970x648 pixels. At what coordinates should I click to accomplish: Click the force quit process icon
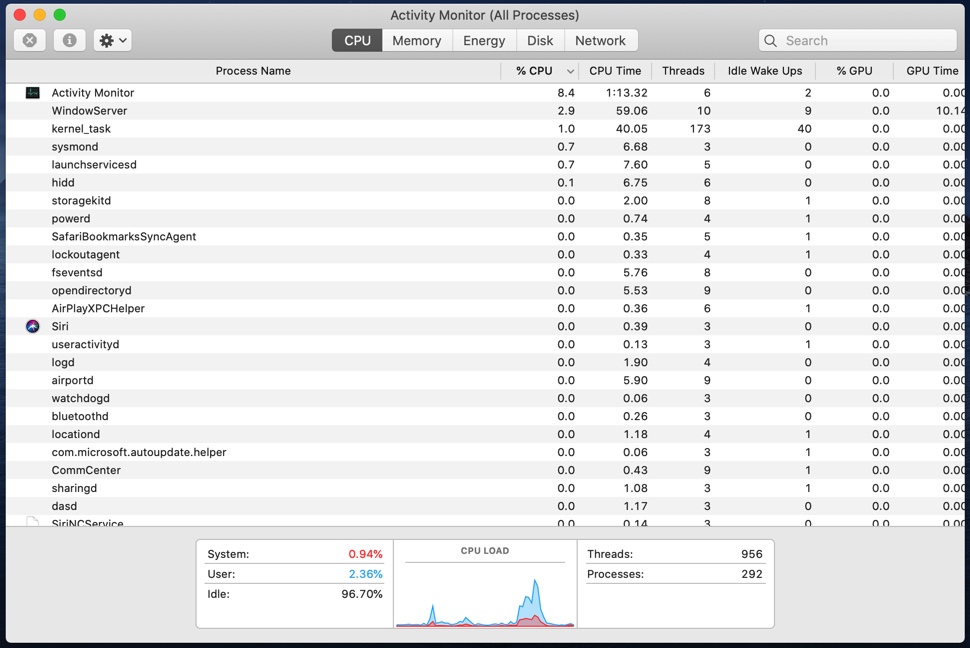(29, 40)
